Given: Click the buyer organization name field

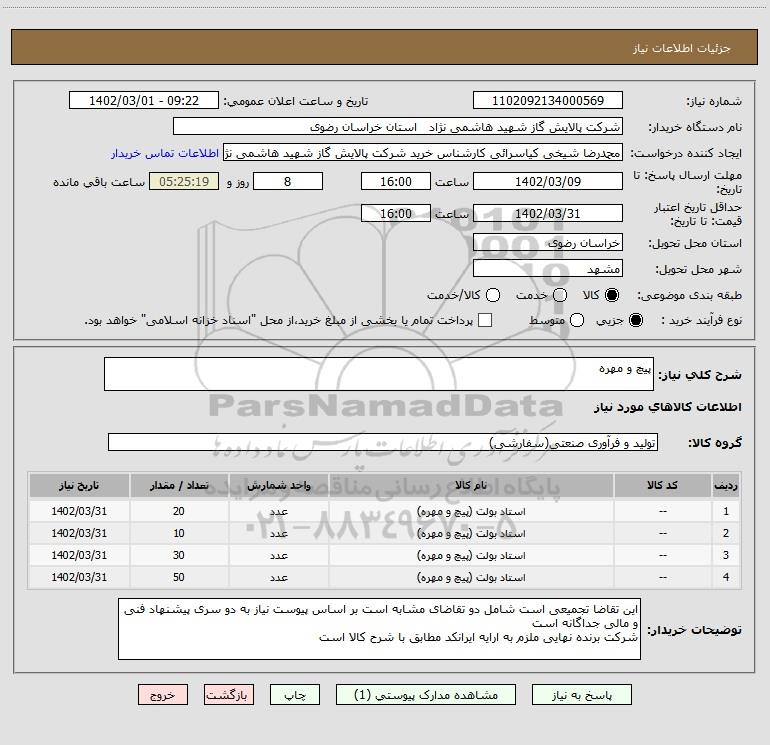Looking at the screenshot, I should tap(398, 127).
